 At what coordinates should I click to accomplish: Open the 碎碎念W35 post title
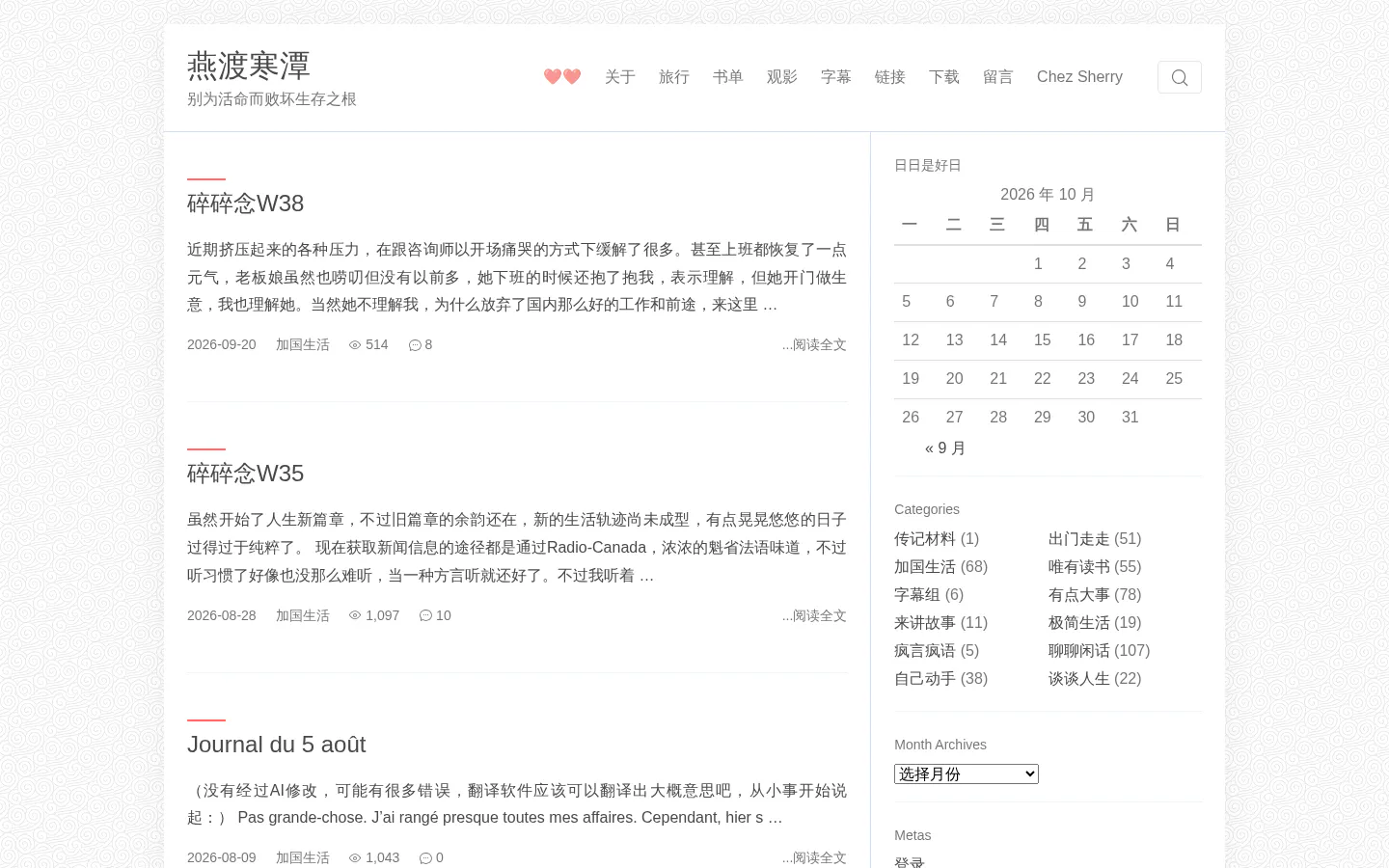point(246,474)
